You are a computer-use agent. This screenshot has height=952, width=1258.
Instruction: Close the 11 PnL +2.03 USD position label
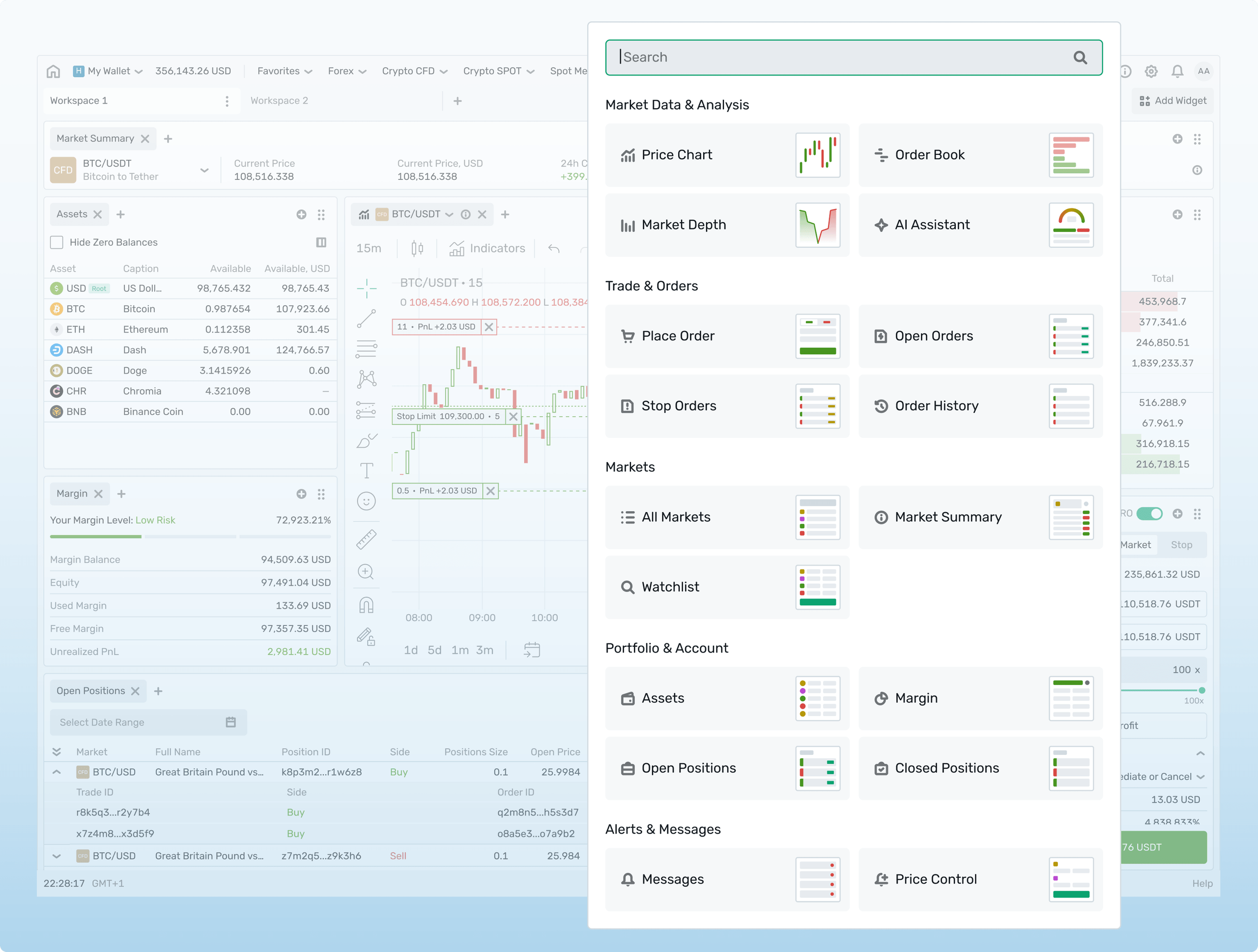pos(488,327)
